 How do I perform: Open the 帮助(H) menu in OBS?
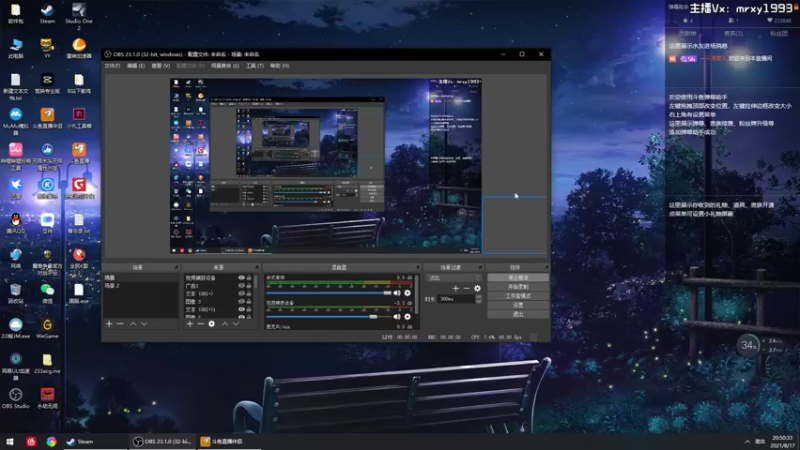pyautogui.click(x=280, y=66)
